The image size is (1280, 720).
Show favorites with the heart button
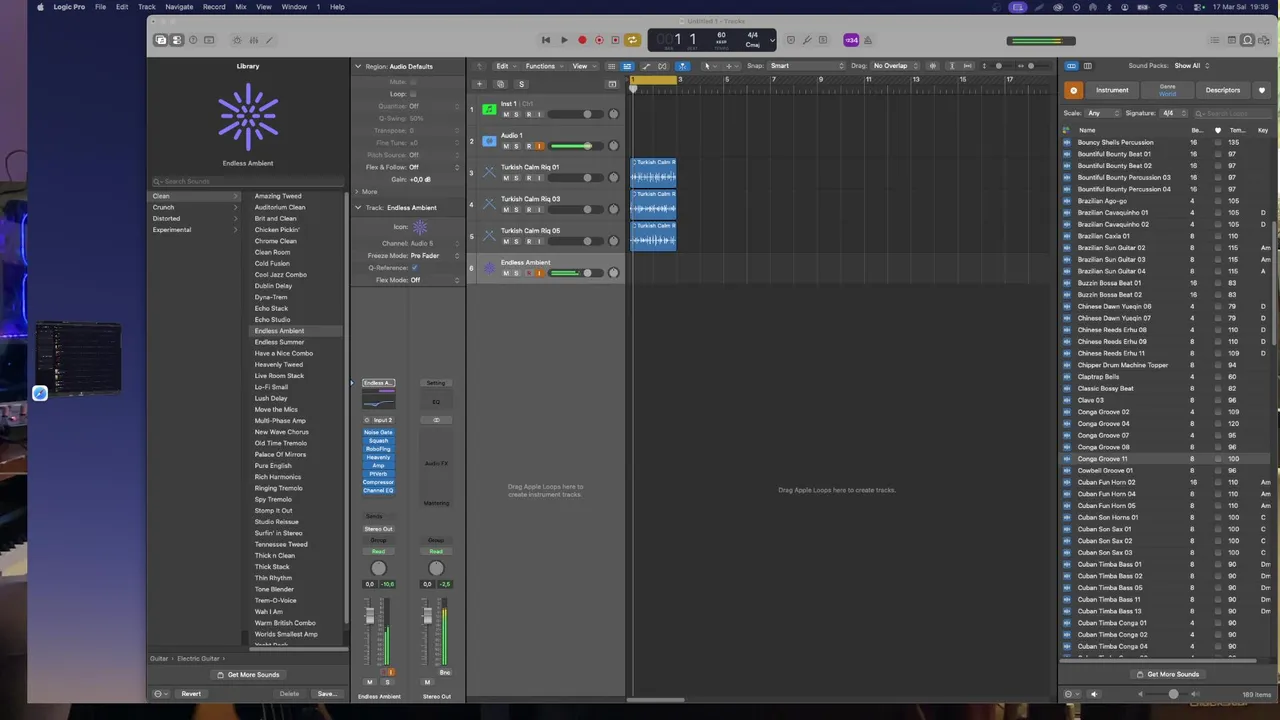pos(1262,90)
